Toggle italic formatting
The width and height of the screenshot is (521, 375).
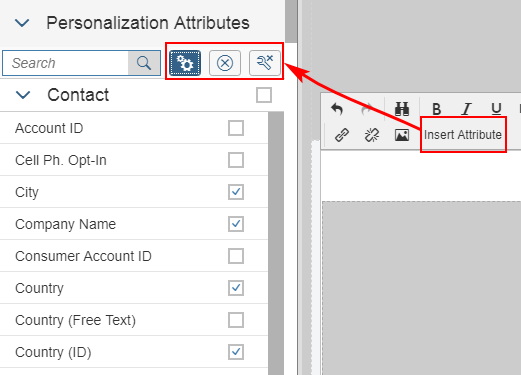(467, 109)
